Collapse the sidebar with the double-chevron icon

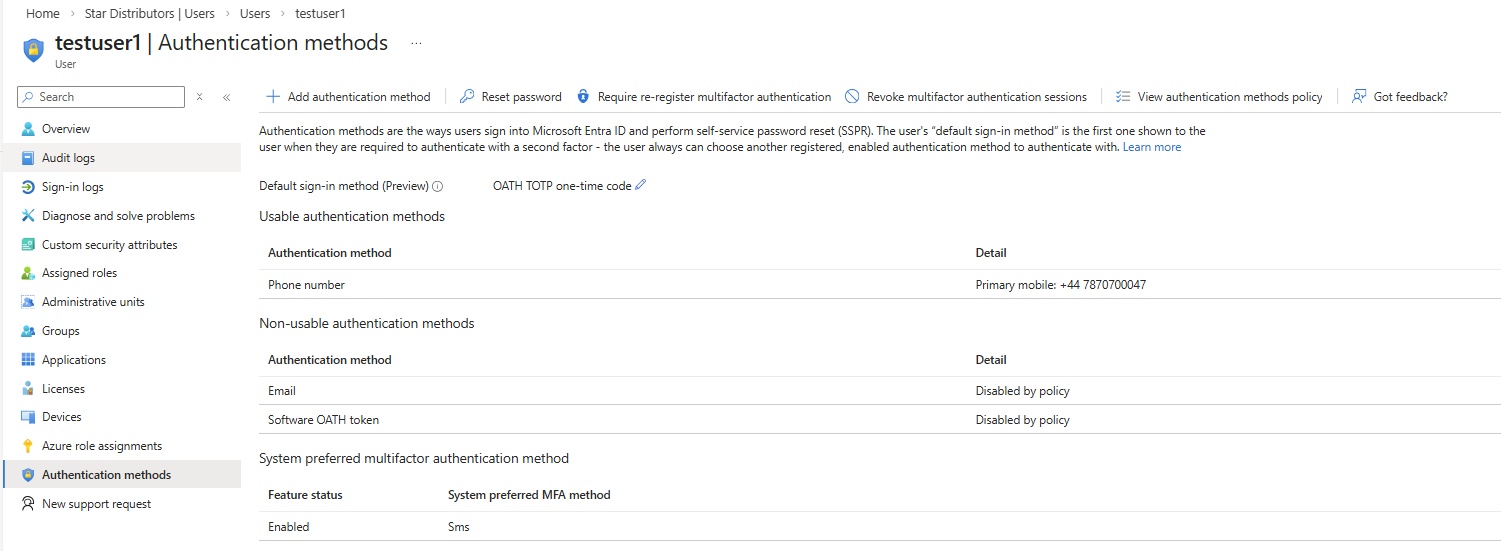coord(227,97)
